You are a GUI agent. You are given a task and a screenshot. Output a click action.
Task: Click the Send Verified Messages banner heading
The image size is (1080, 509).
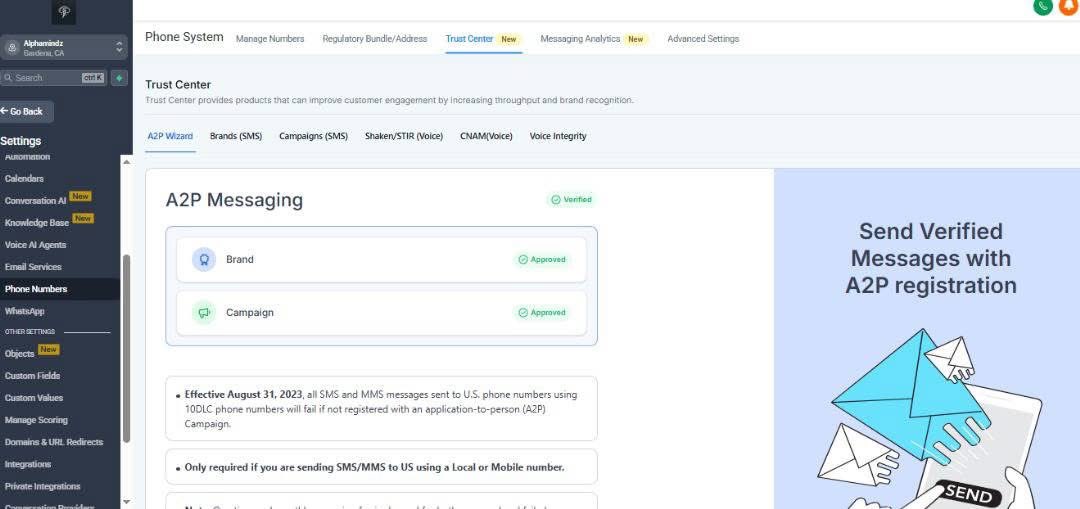931,258
